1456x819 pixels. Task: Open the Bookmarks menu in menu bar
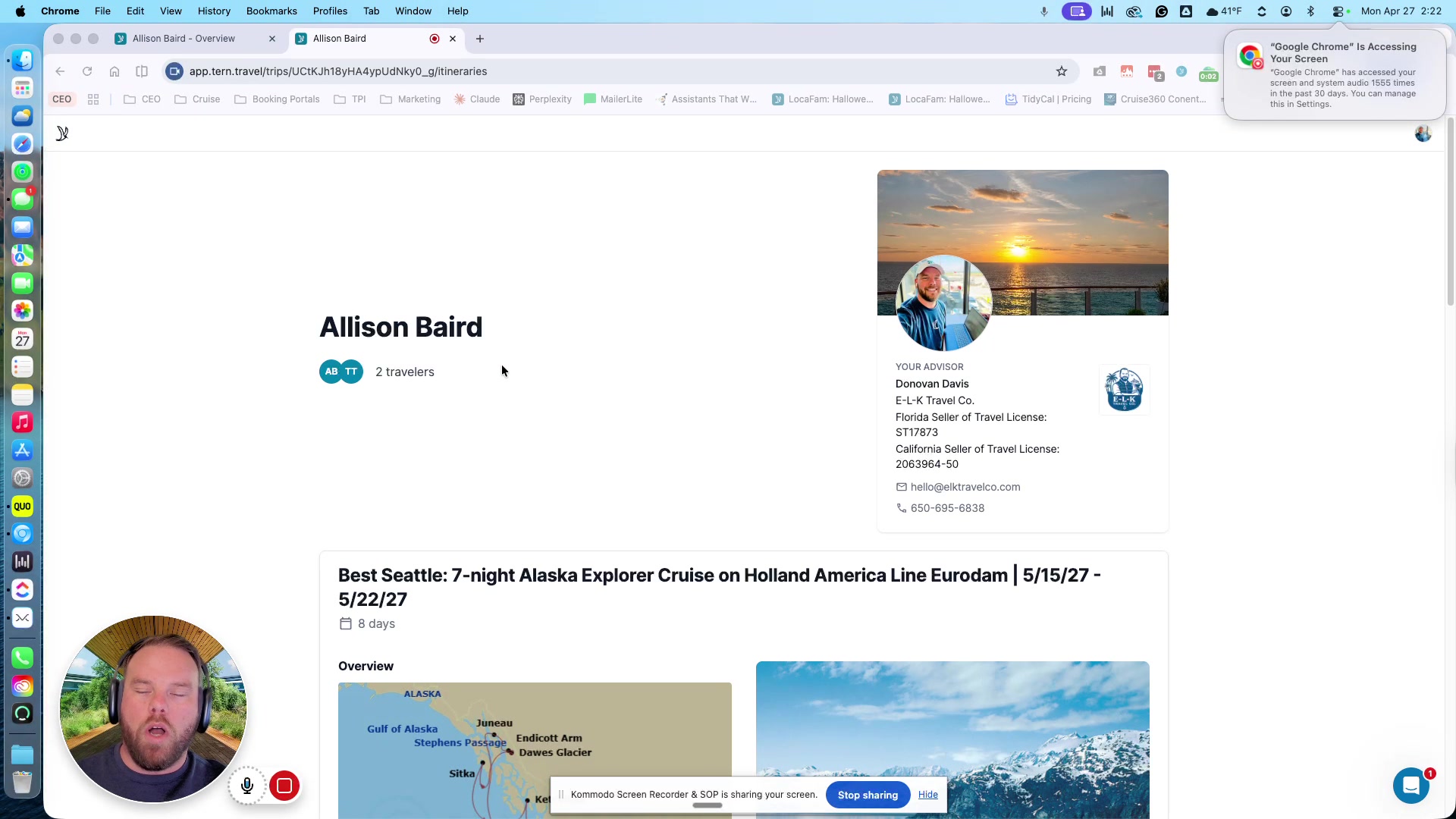271,11
